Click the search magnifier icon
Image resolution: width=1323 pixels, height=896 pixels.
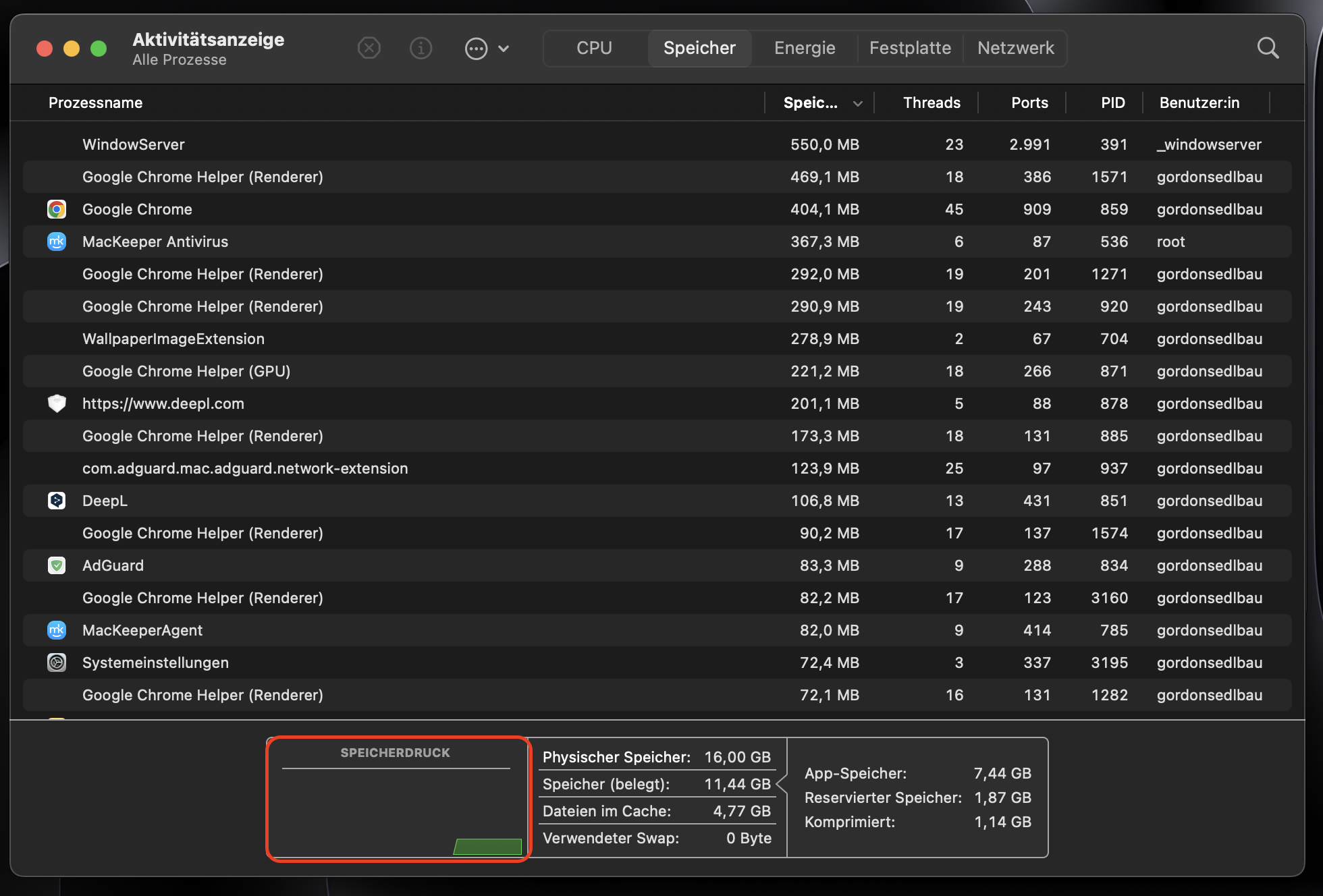coord(1268,48)
